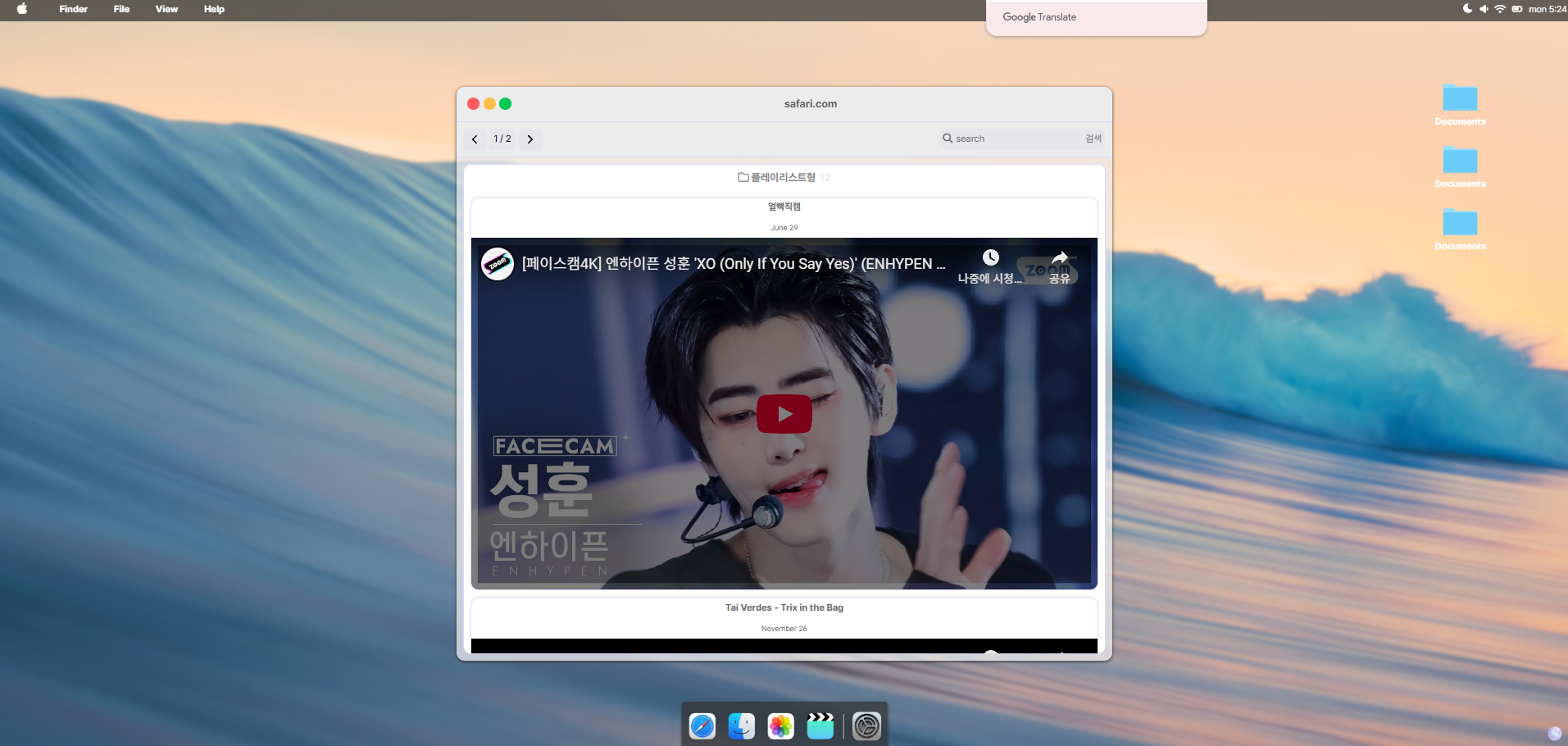Image resolution: width=1568 pixels, height=746 pixels.
Task: Click the video's channel avatar icon
Action: [x=498, y=264]
